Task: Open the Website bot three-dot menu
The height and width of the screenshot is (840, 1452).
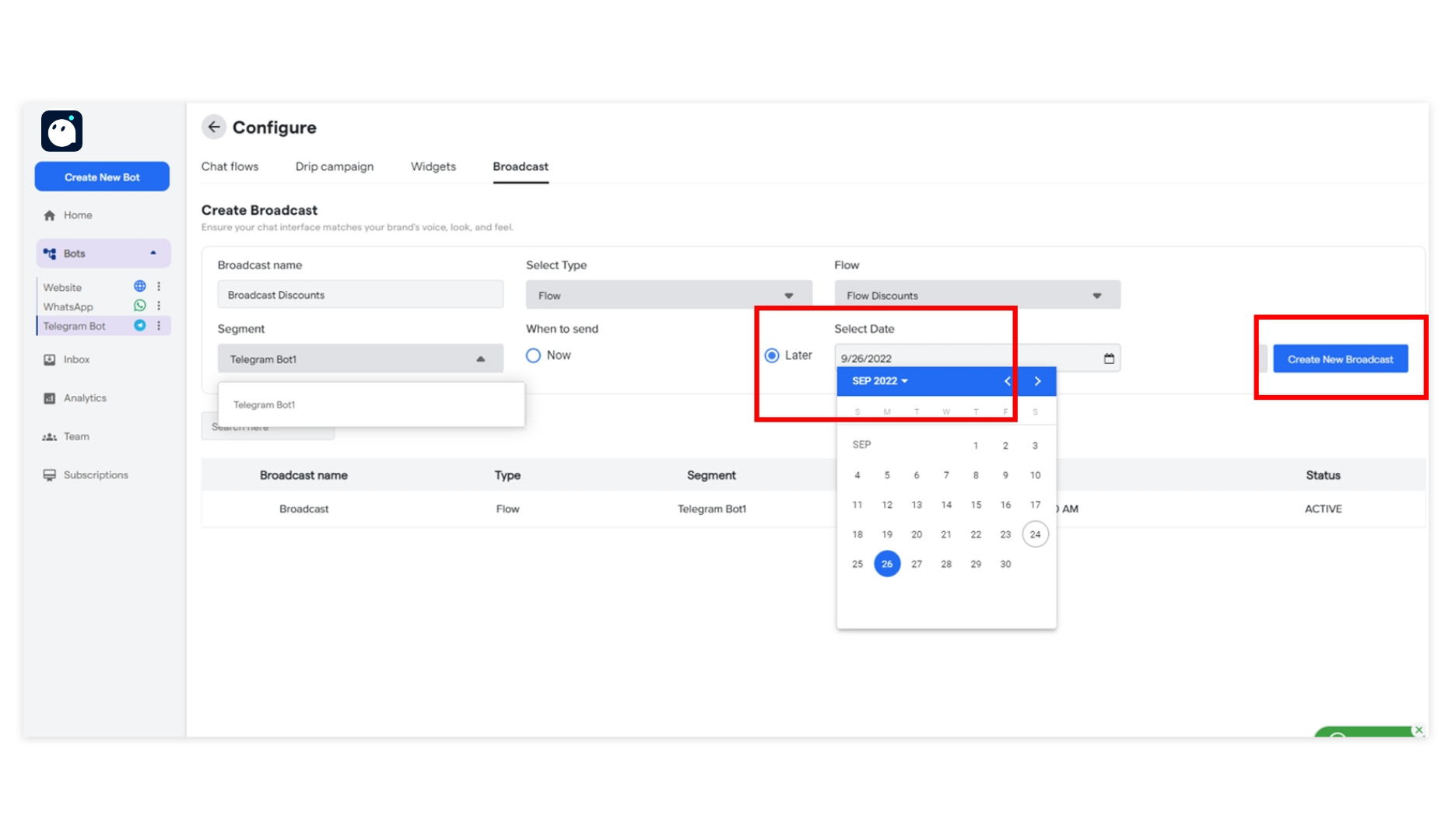Action: coord(159,286)
